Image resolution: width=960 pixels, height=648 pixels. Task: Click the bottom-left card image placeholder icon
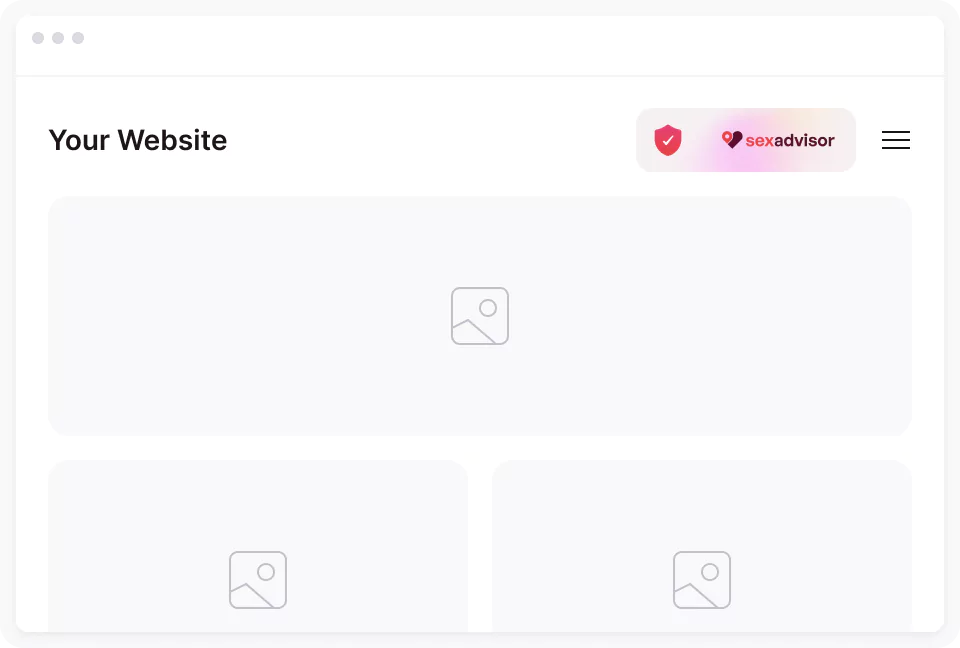(x=258, y=580)
